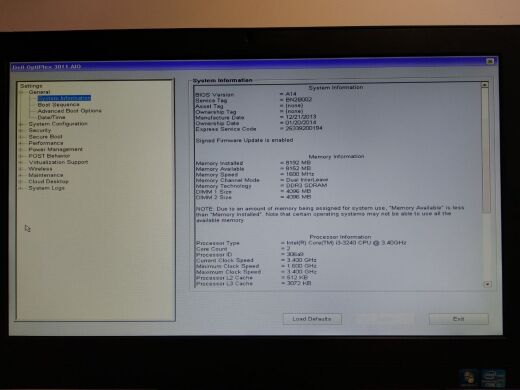Click the Processor Information section heading
Image resolution: width=520 pixels, height=390 pixels.
pyautogui.click(x=340, y=237)
